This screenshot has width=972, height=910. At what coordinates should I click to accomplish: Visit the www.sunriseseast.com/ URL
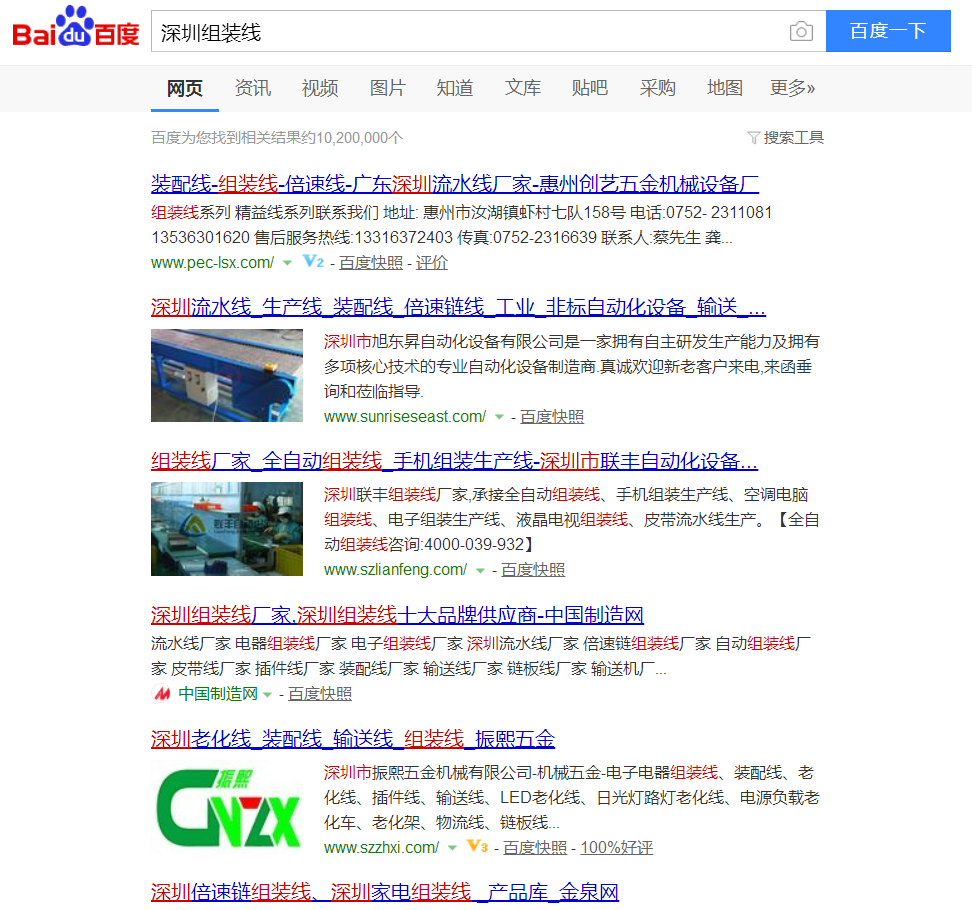pos(405,417)
